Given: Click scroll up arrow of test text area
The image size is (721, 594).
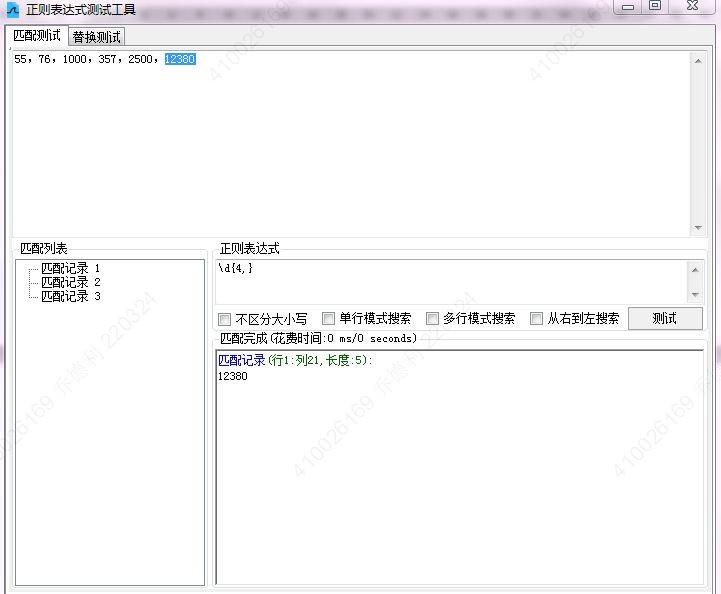Looking at the screenshot, I should click(x=698, y=61).
